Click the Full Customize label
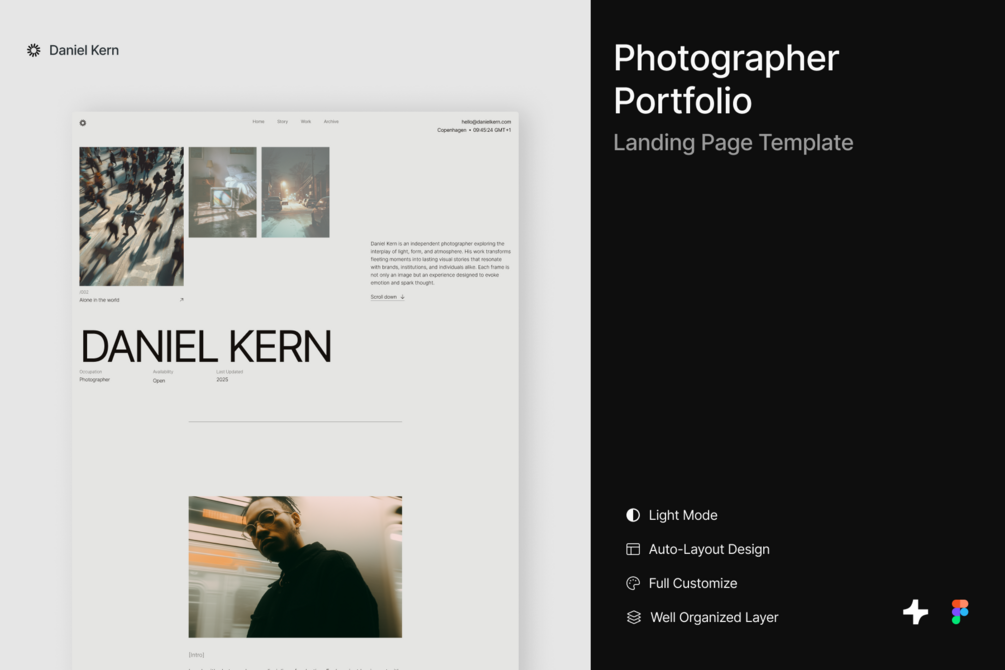This screenshot has height=670, width=1005. click(693, 583)
